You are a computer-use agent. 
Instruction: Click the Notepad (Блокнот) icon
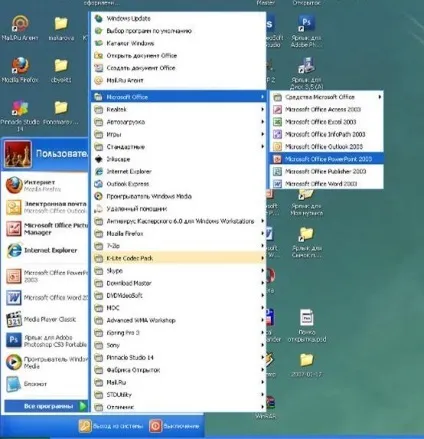tap(14, 384)
